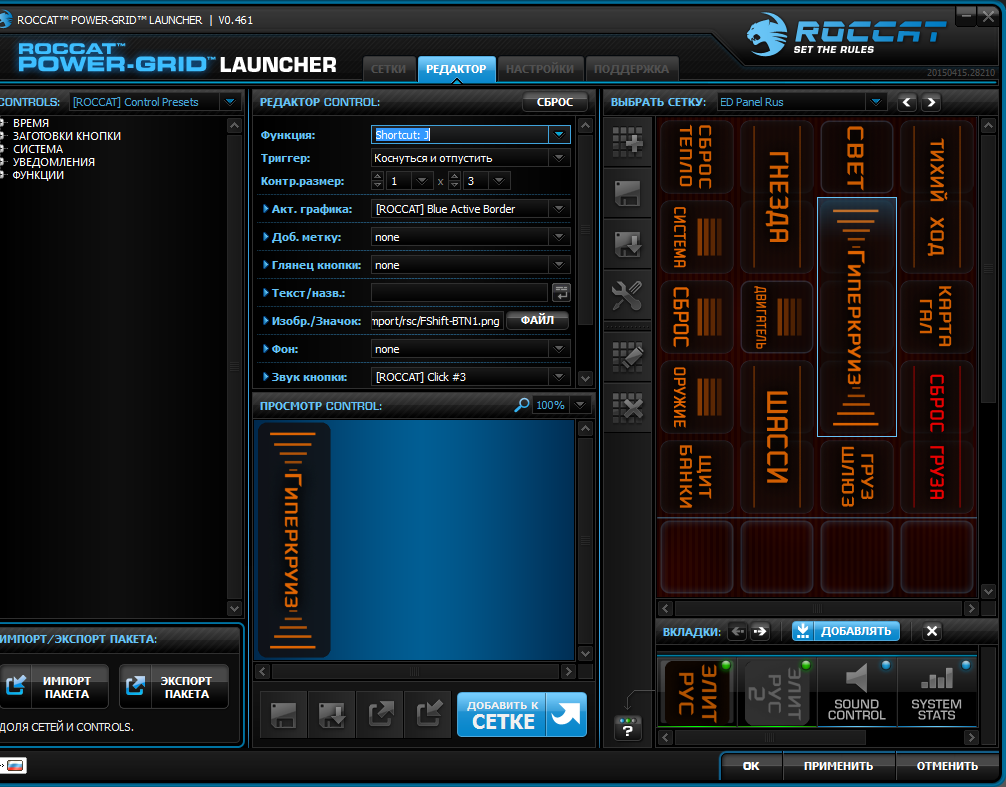Click the wrench-and-screwdriver grid settings icon
This screenshot has width=1006, height=787.
click(x=627, y=296)
